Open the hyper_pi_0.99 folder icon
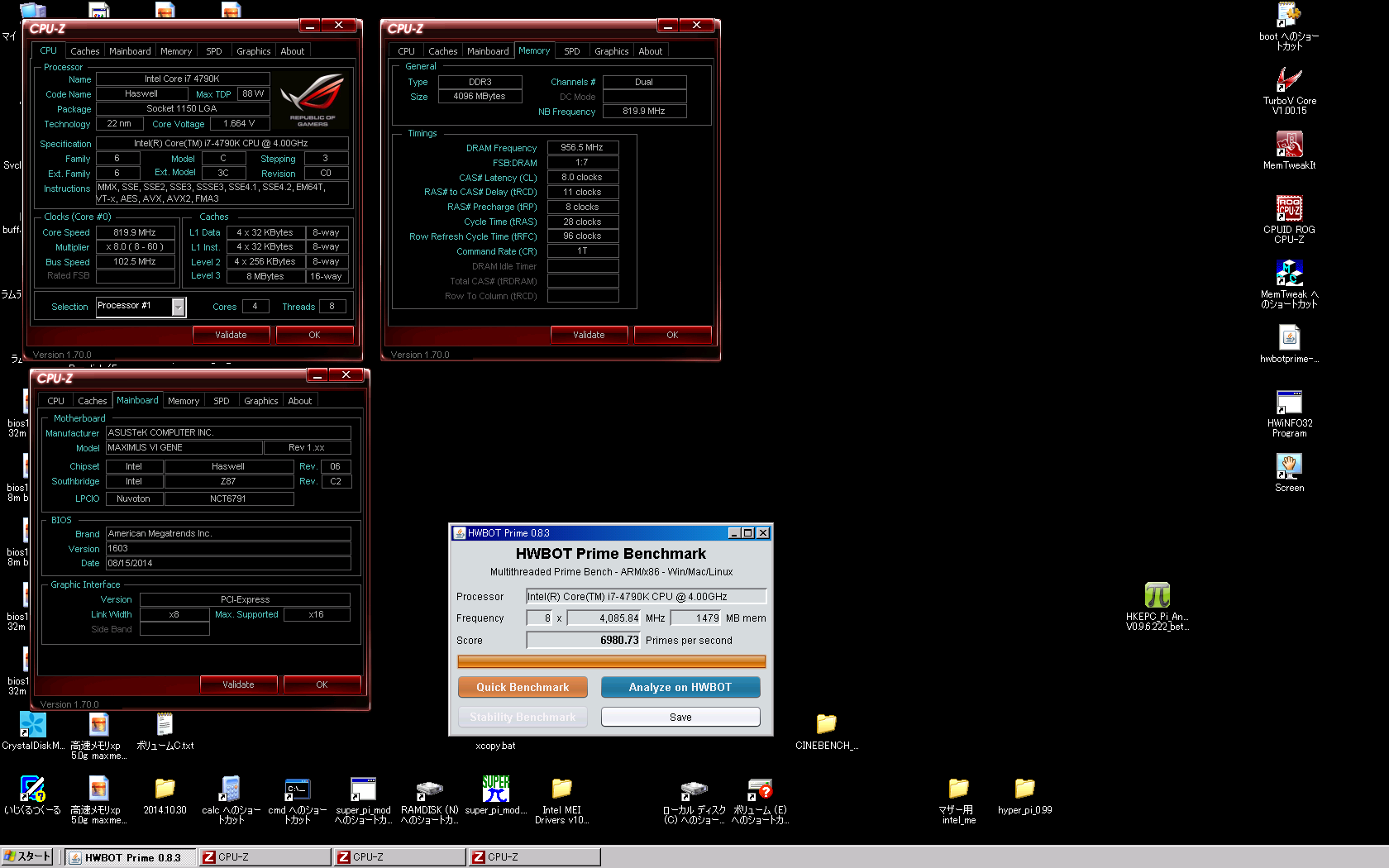 pyautogui.click(x=1024, y=789)
